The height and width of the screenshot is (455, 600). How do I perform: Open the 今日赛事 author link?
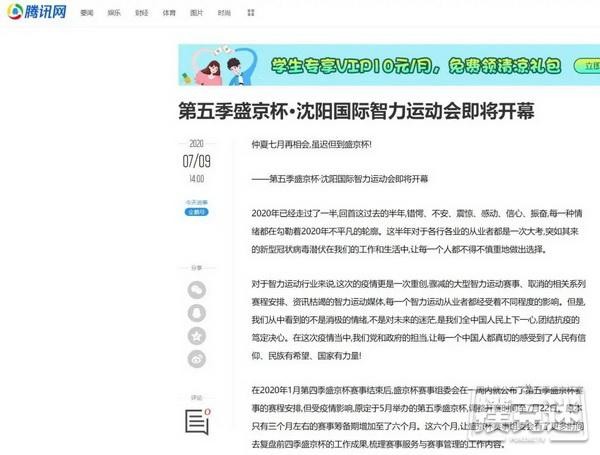pos(194,201)
